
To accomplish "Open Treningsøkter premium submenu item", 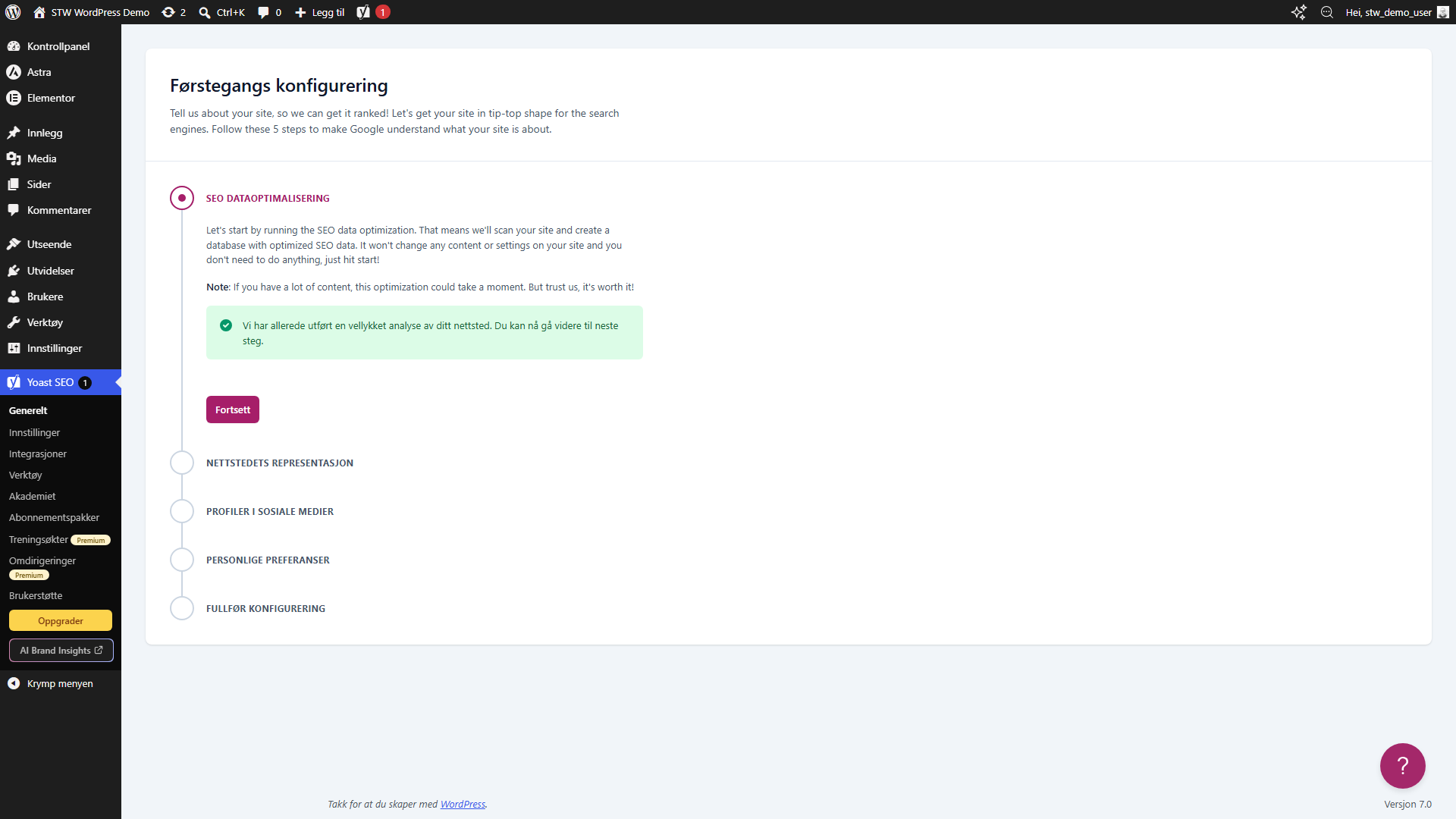I will click(x=61, y=539).
